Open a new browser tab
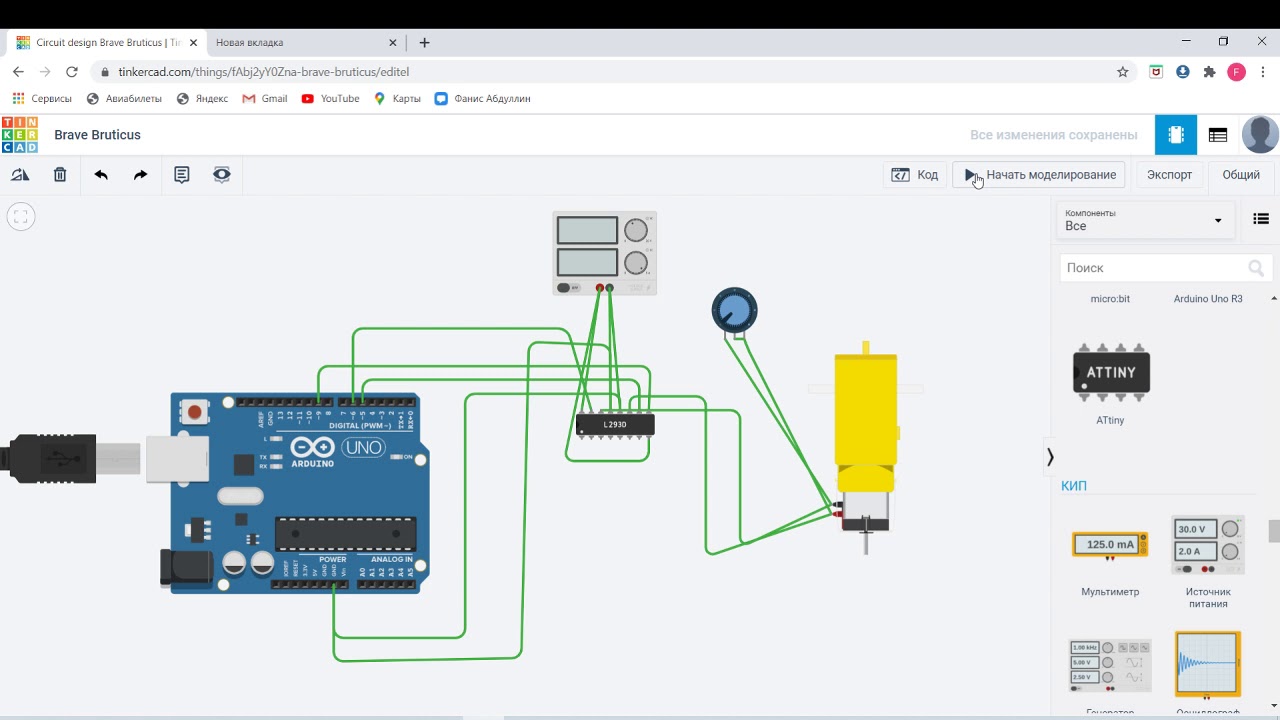Image resolution: width=1280 pixels, height=720 pixels. click(x=424, y=43)
